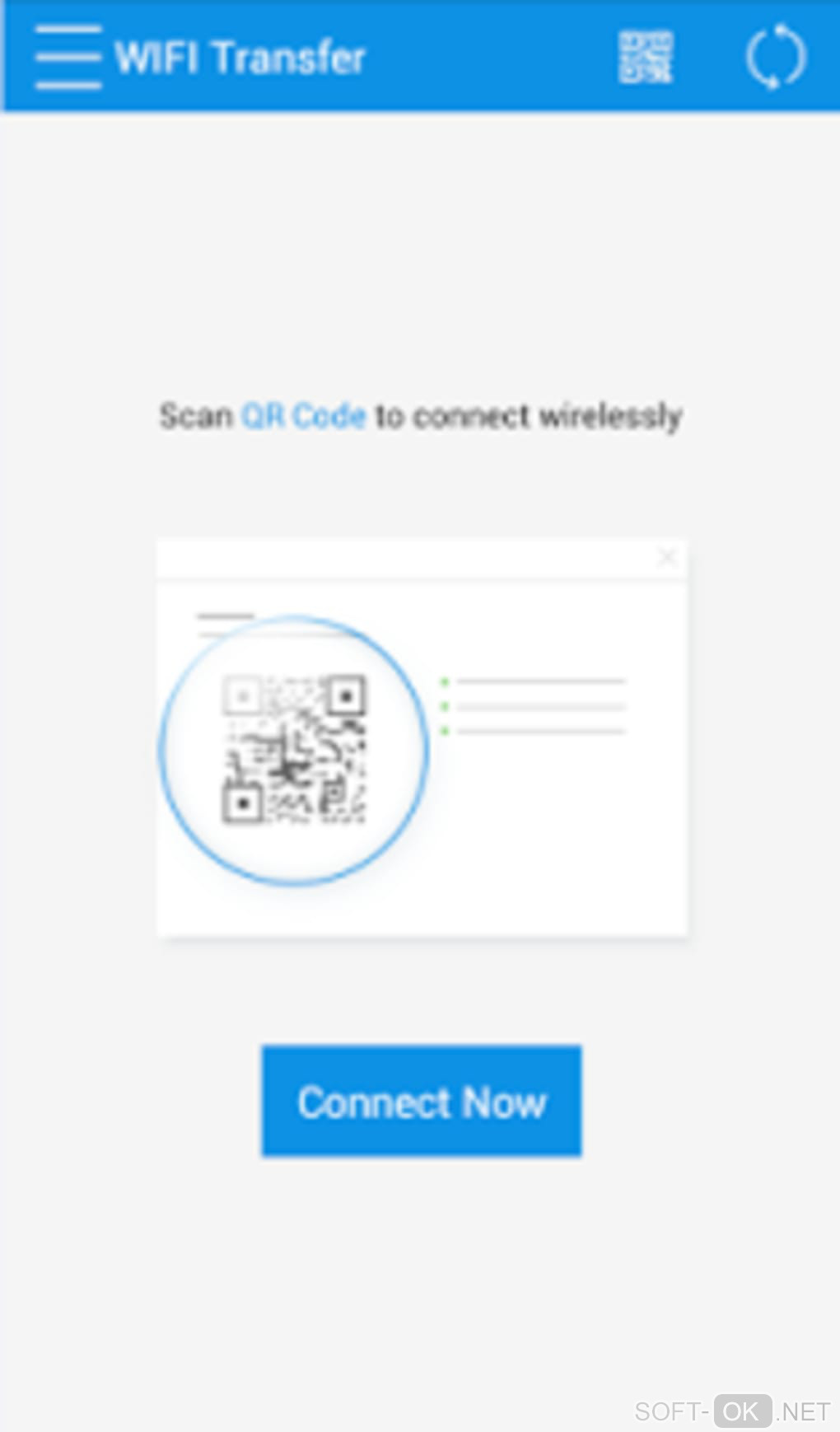The height and width of the screenshot is (1432, 840).
Task: Click bottom-left finder square of QR code
Action: tap(242, 803)
